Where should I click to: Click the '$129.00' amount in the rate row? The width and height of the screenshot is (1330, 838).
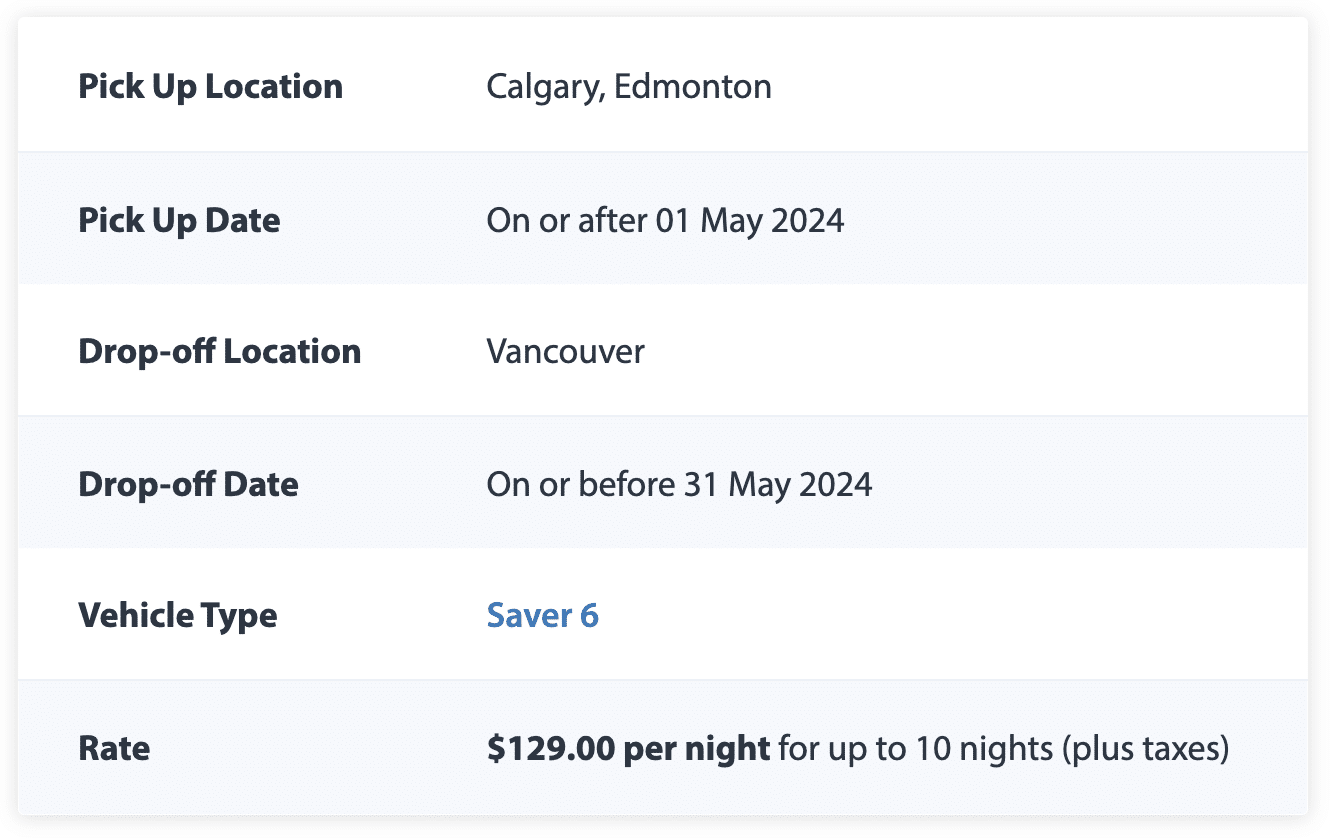pos(548,748)
